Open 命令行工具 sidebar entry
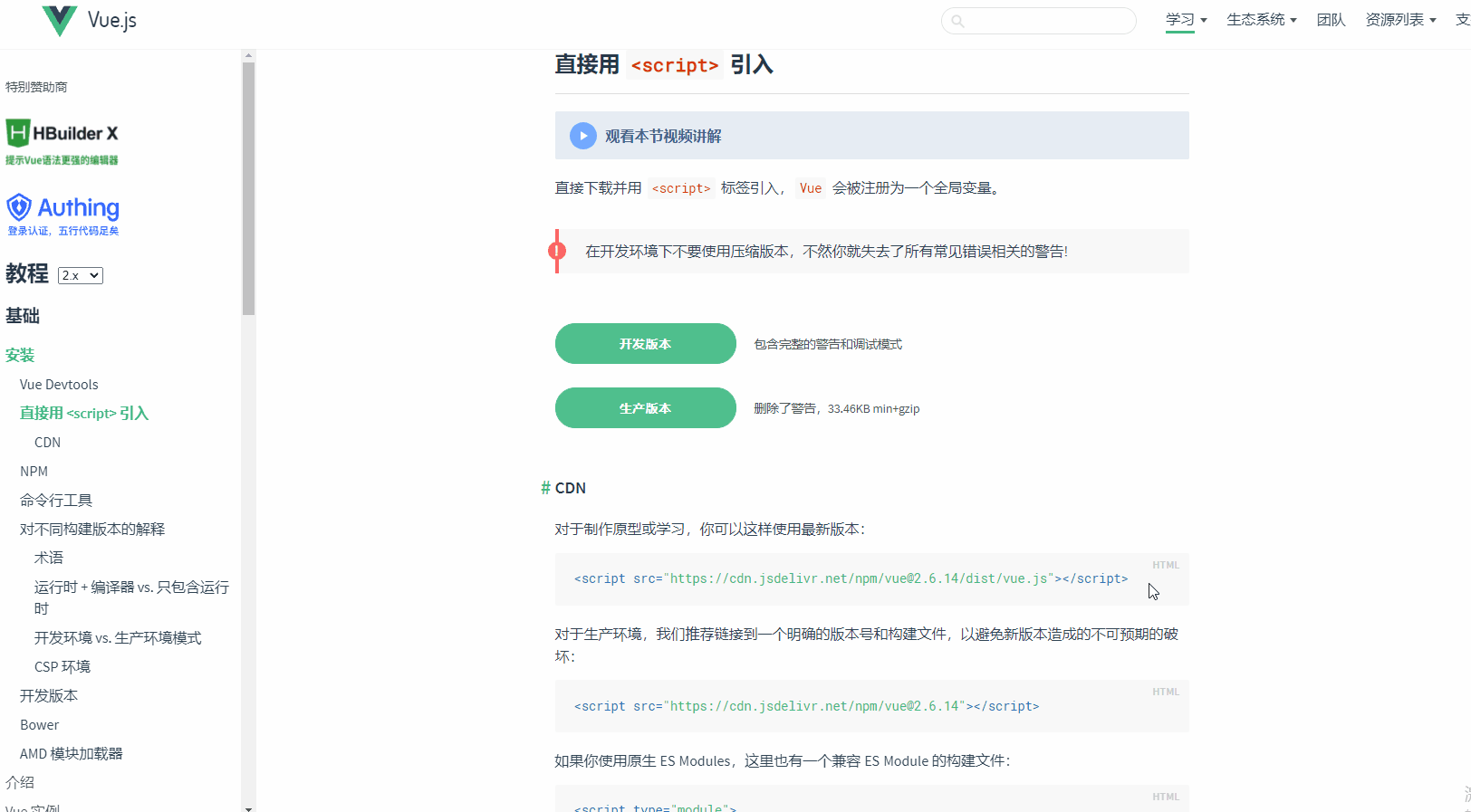Screen dimensions: 1471x812 pos(56,500)
